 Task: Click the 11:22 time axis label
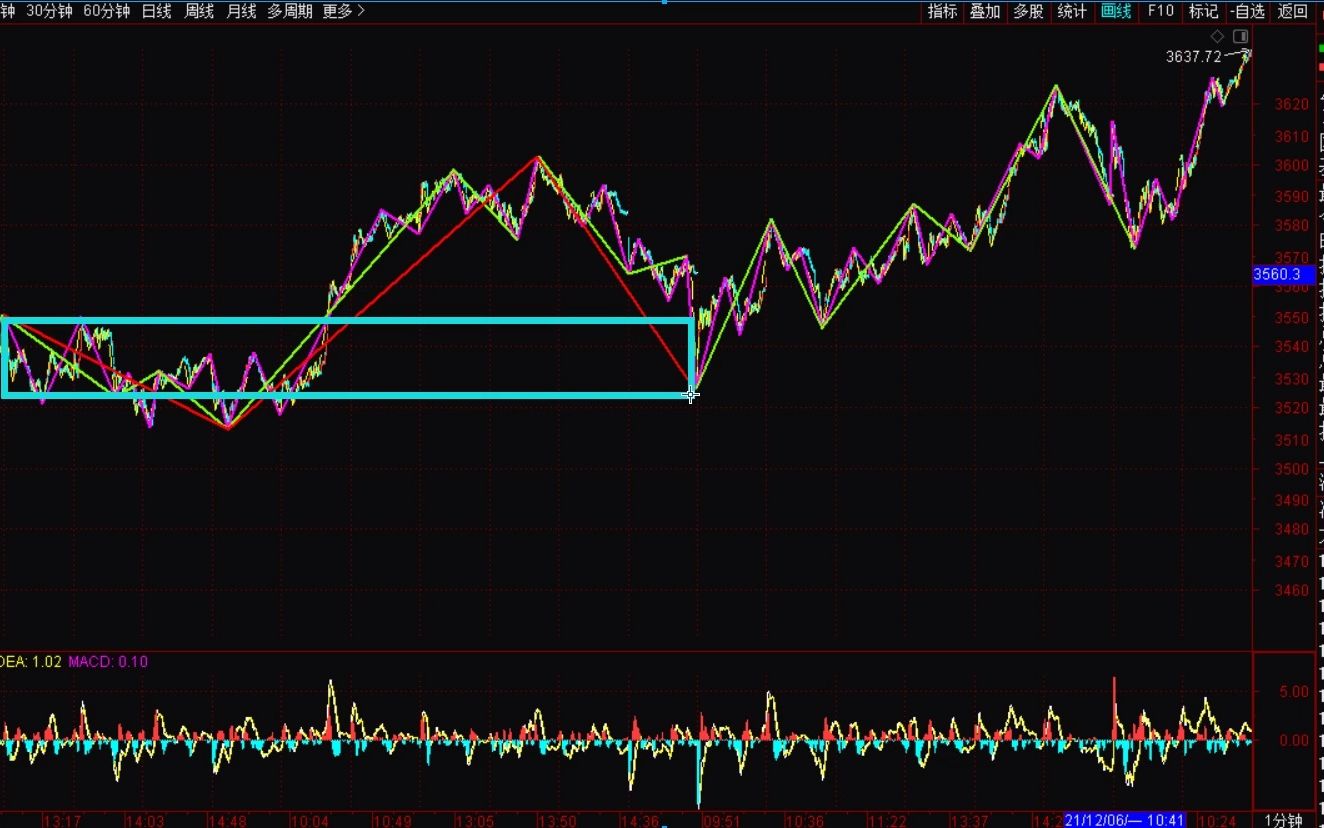point(887,820)
